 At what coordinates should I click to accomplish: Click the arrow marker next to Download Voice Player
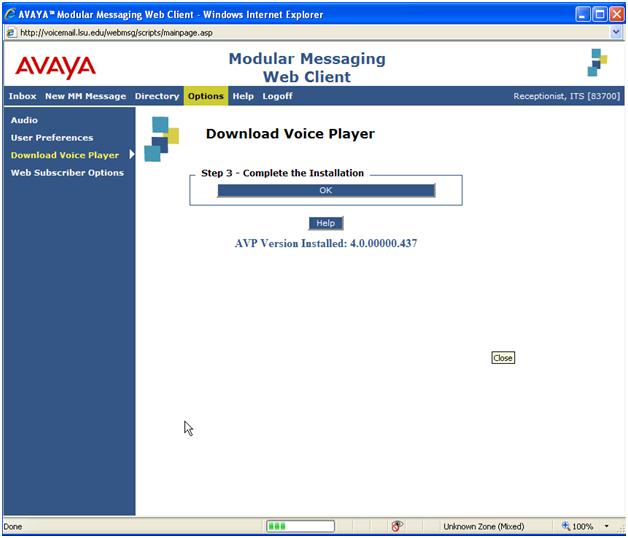coord(132,154)
